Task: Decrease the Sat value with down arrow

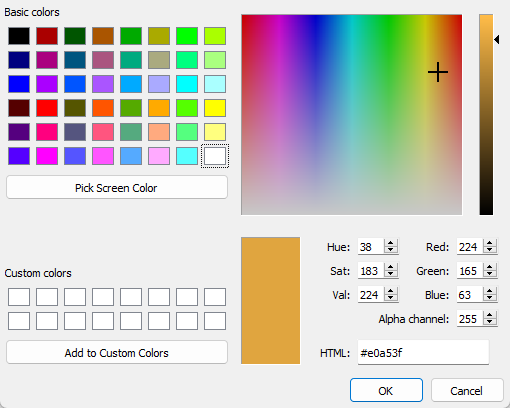Action: pyautogui.click(x=391, y=275)
